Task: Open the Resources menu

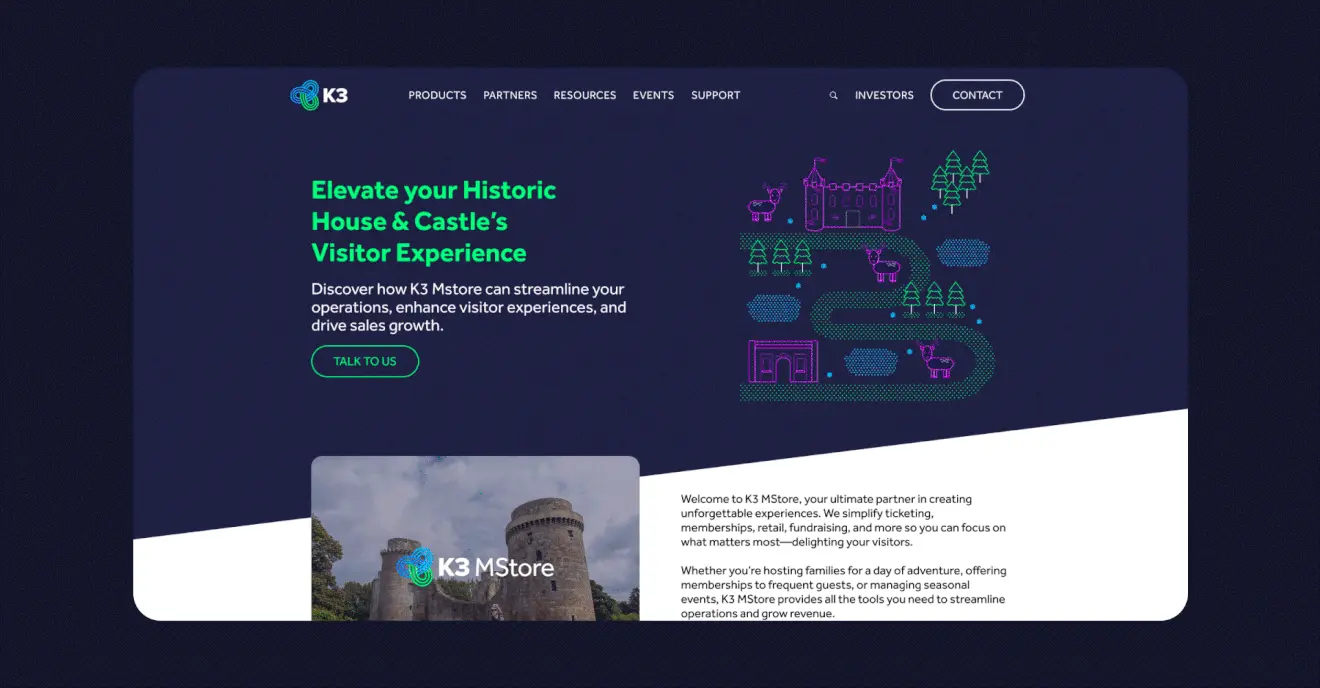Action: point(585,95)
